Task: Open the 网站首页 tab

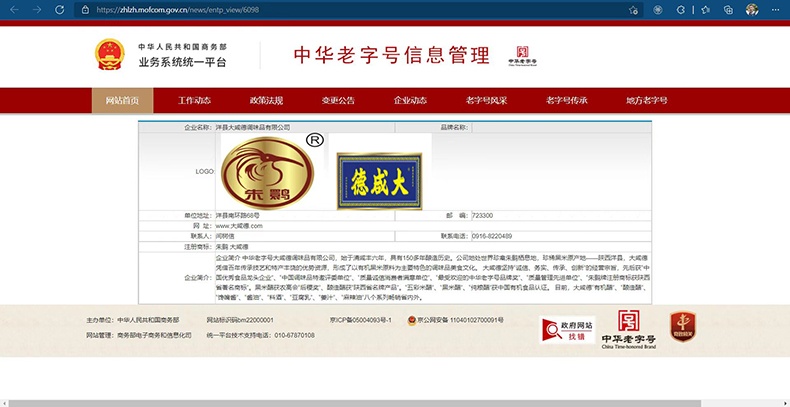Action: pos(122,100)
